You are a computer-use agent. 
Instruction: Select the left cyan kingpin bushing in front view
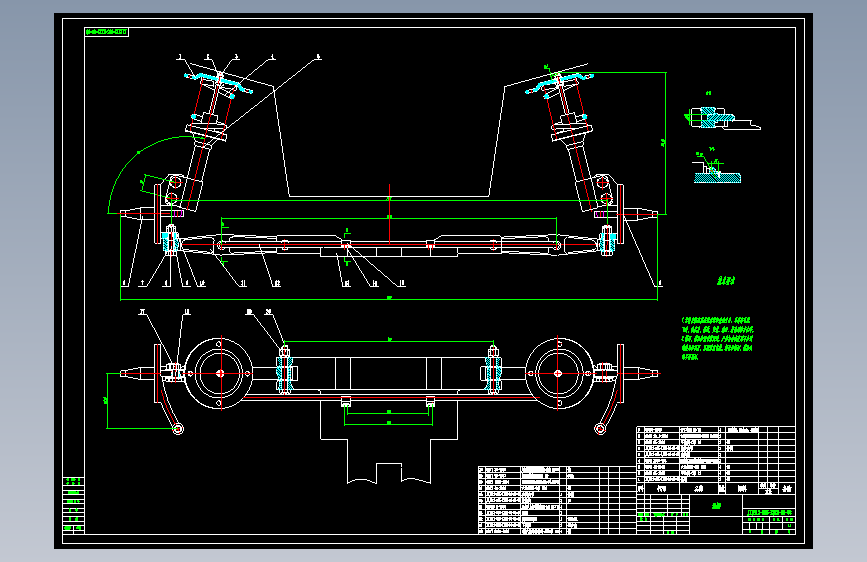click(171, 241)
